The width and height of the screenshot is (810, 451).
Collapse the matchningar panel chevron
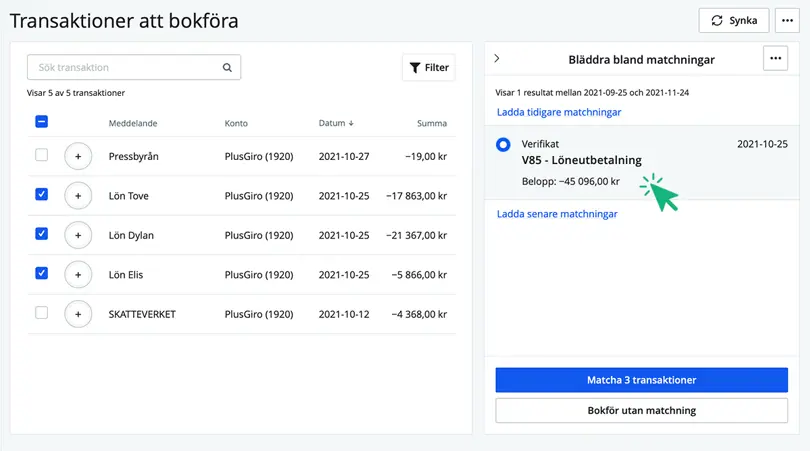pos(497,59)
